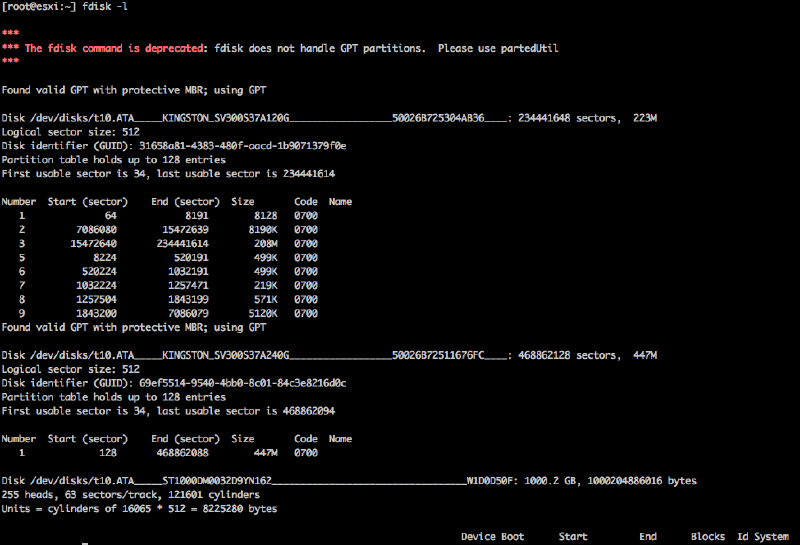800x545 pixels.
Task: Click the 468862128 sectors value
Action: [x=566, y=355]
